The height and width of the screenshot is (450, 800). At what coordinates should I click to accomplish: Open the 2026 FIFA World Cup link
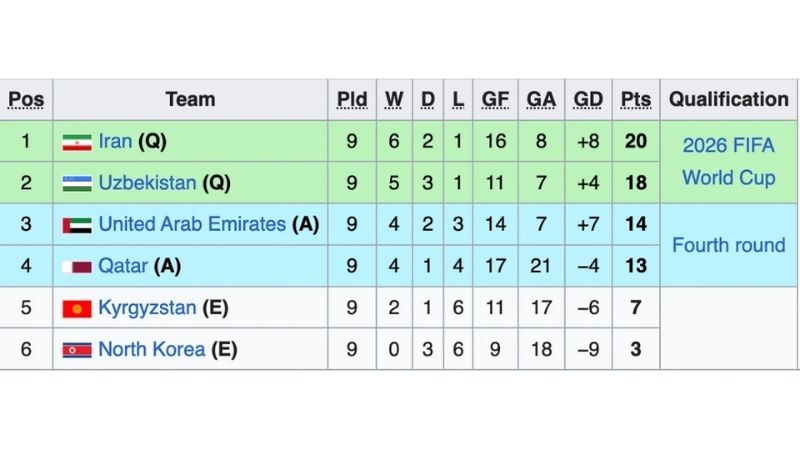click(729, 162)
